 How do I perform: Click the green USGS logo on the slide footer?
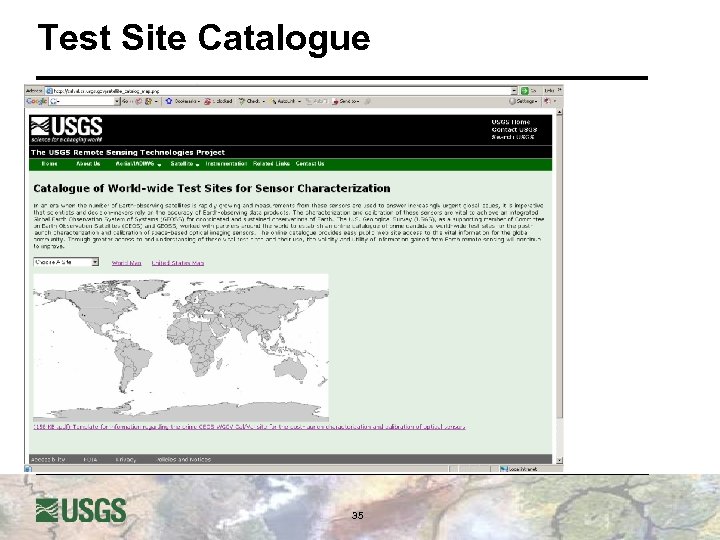point(81,510)
